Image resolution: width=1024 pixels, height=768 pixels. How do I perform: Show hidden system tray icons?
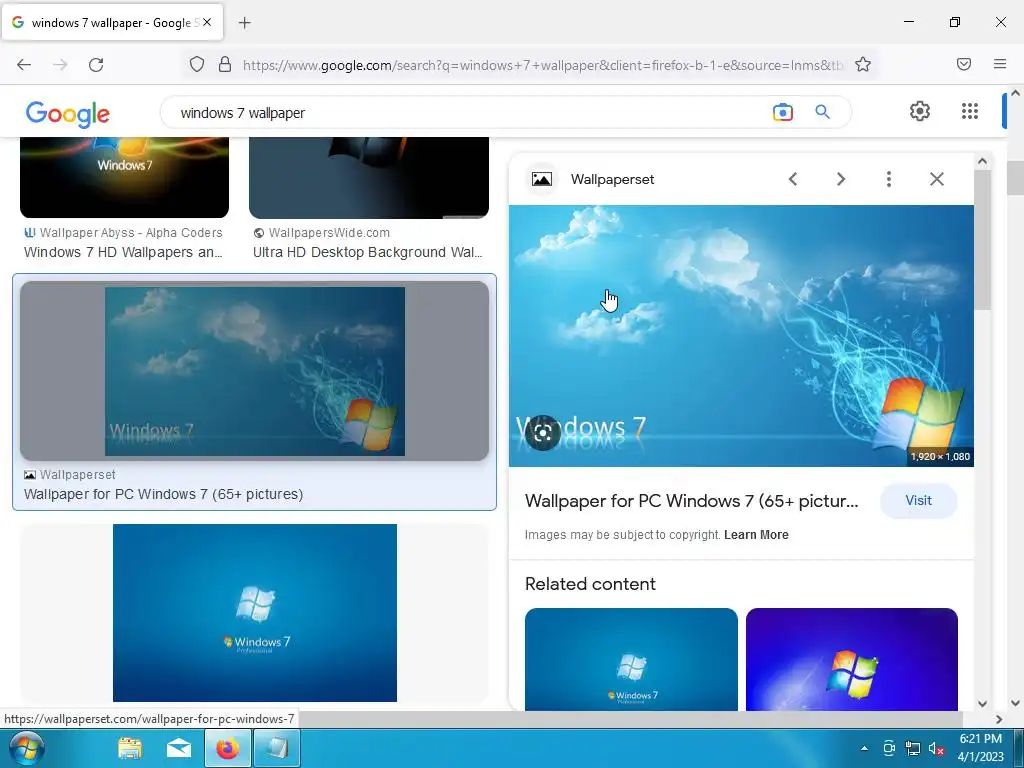click(x=865, y=748)
